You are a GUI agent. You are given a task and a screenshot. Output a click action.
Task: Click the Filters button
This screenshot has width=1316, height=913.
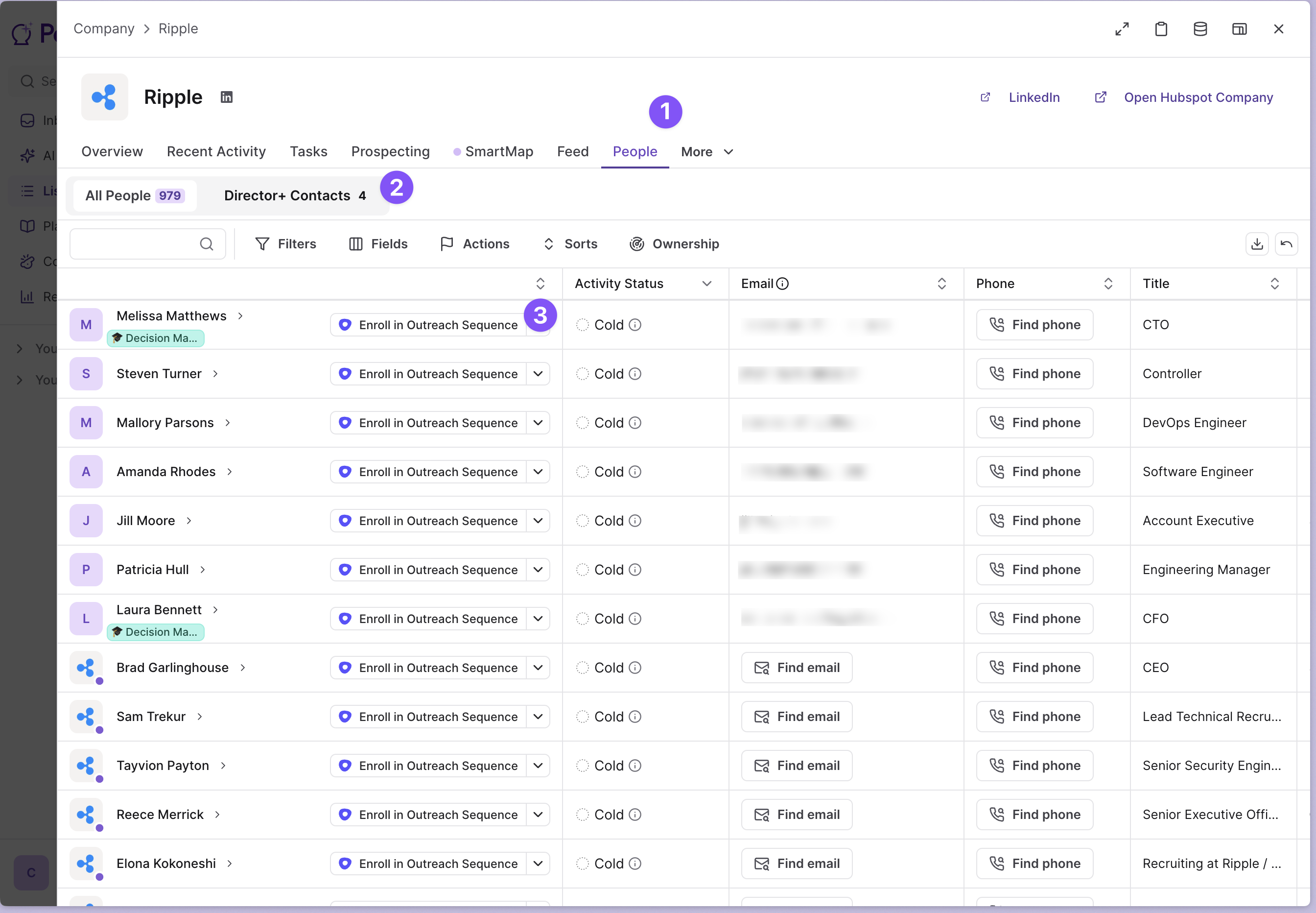[285, 244]
